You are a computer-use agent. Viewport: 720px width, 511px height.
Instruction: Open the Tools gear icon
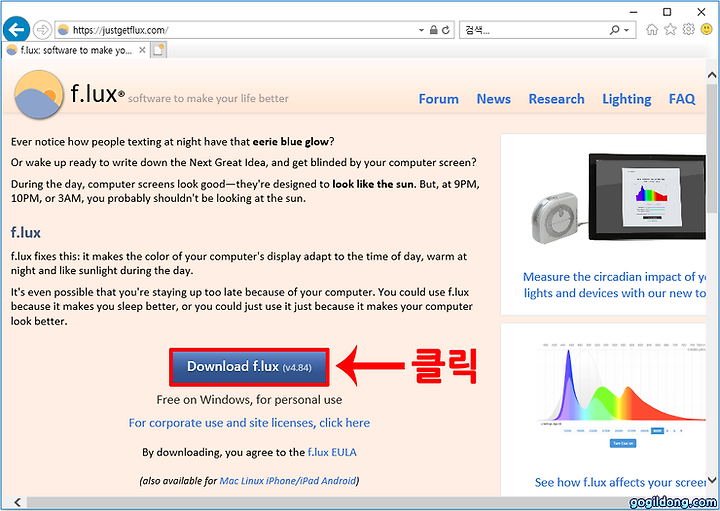pyautogui.click(x=688, y=30)
